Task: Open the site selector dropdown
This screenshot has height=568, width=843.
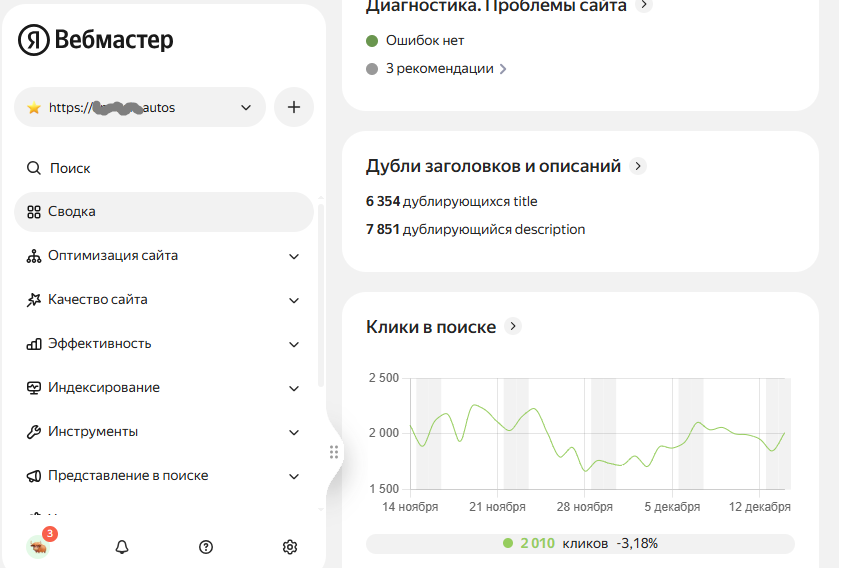Action: coord(140,107)
